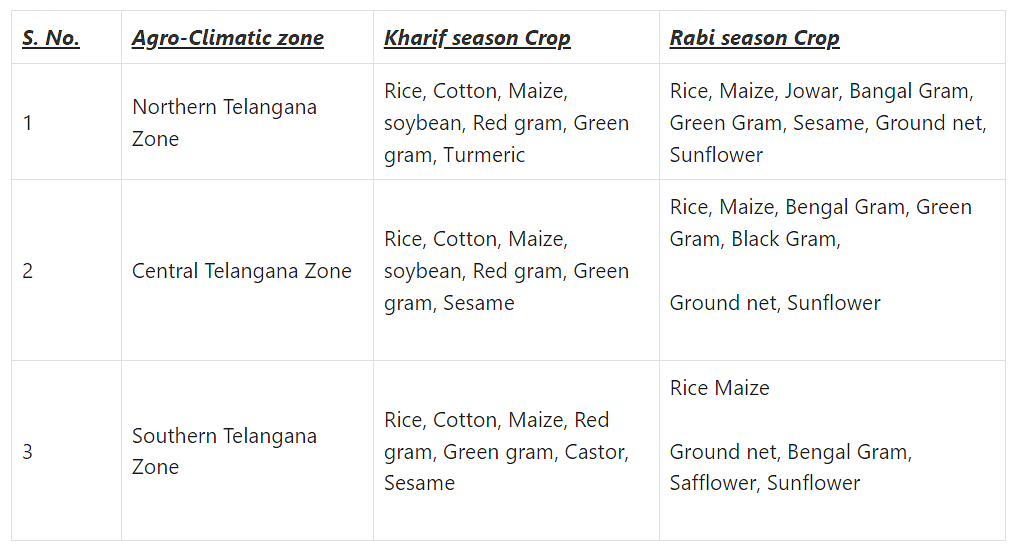Click the S. No. column header
This screenshot has width=1014, height=549.
[x=51, y=38]
